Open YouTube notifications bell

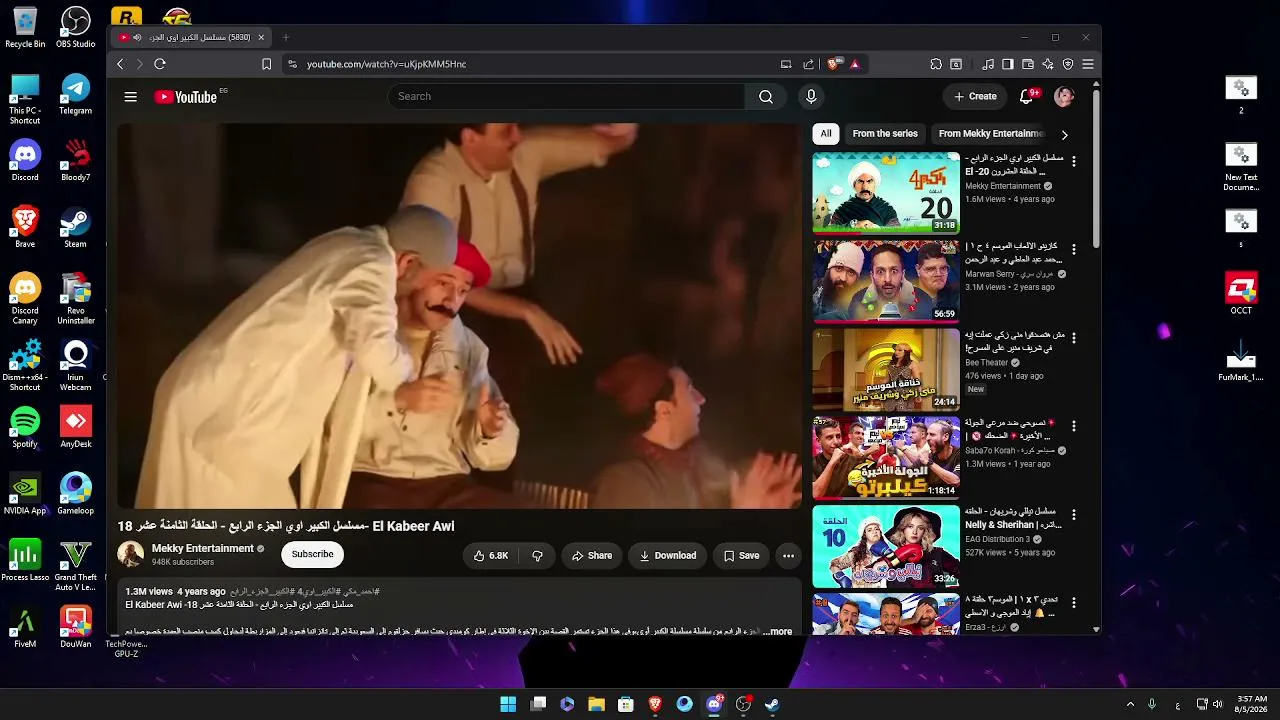(1026, 97)
